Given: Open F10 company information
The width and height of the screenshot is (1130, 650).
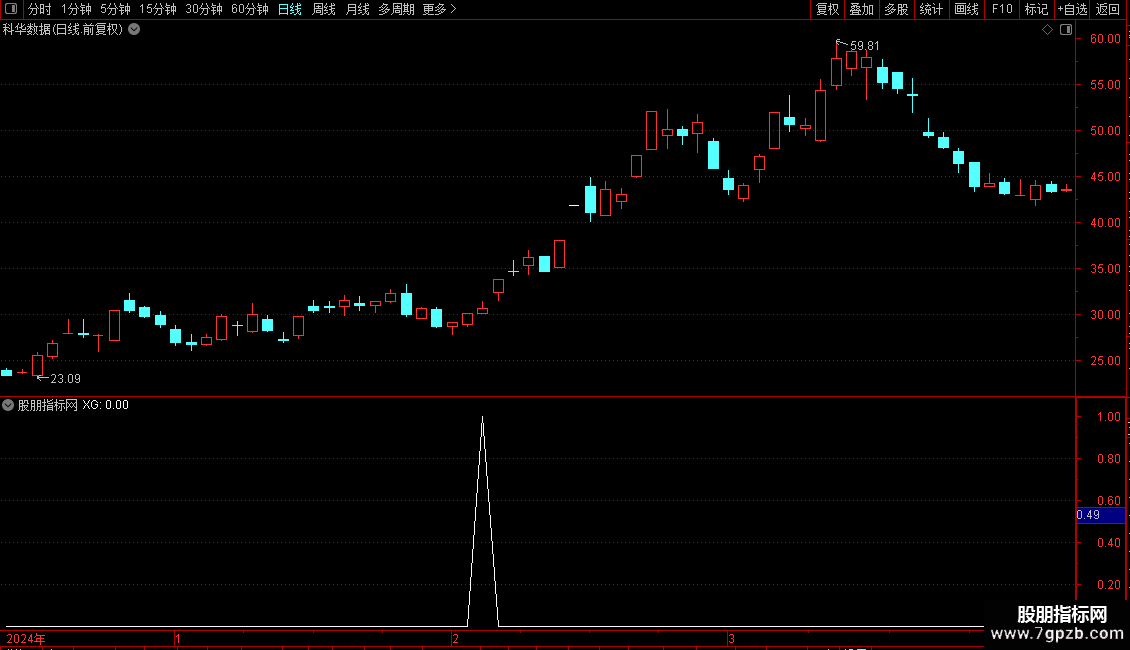Looking at the screenshot, I should click(x=1002, y=9).
